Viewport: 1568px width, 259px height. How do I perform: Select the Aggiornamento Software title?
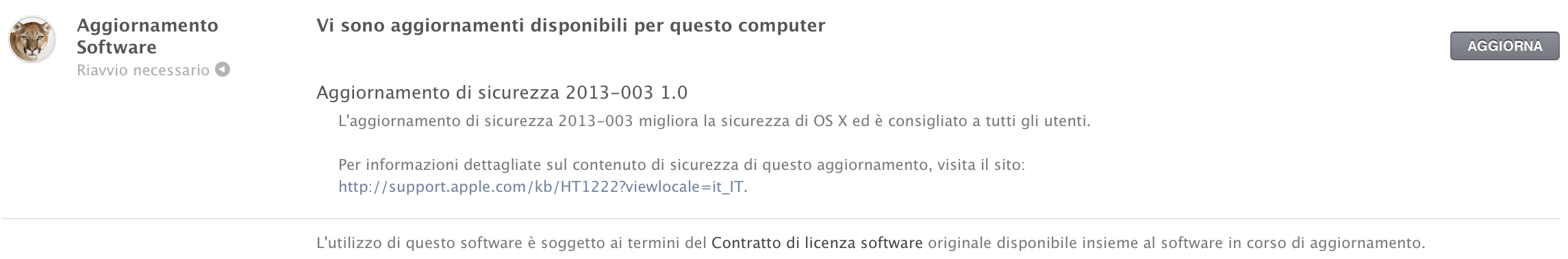click(x=147, y=36)
